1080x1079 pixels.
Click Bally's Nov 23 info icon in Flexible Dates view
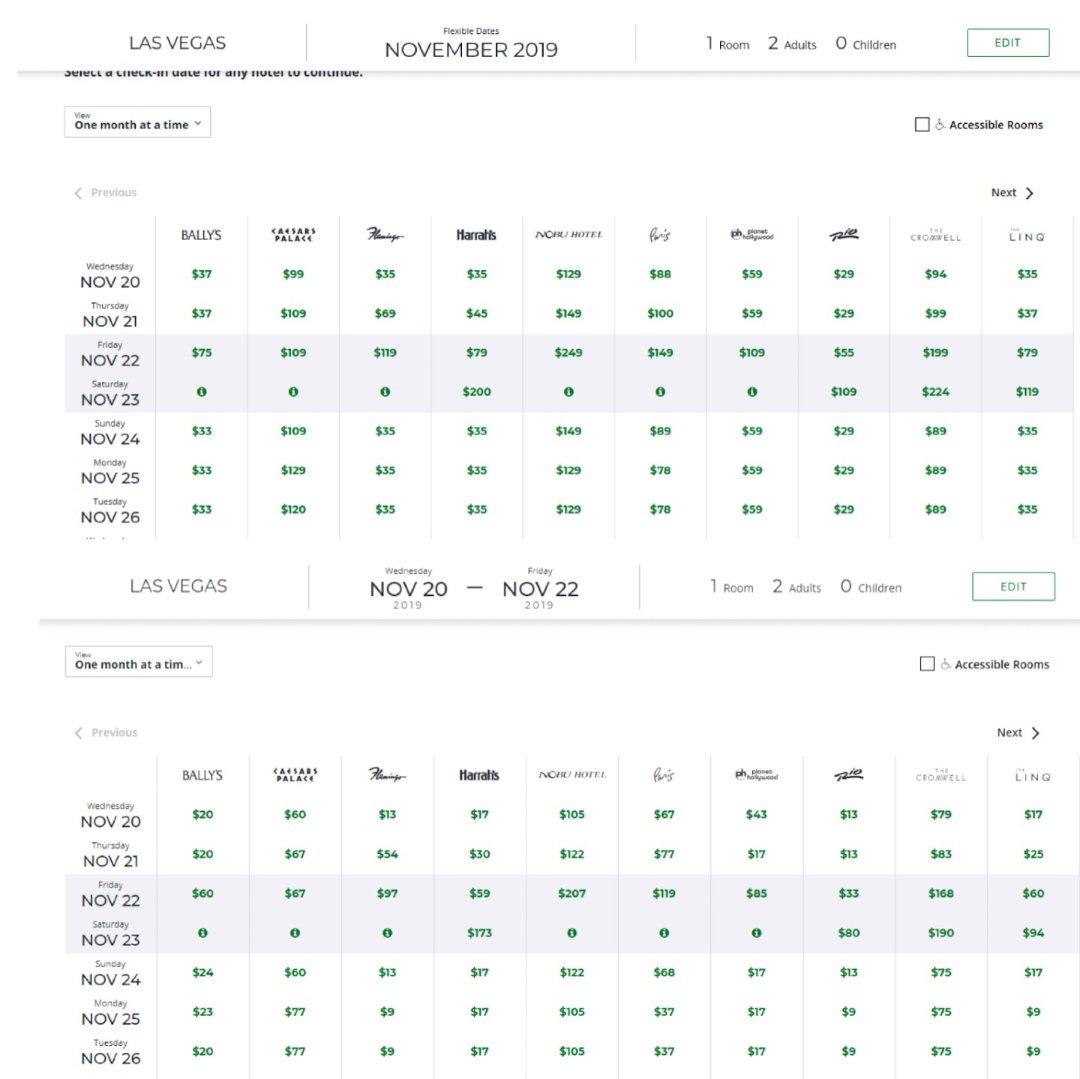(201, 392)
